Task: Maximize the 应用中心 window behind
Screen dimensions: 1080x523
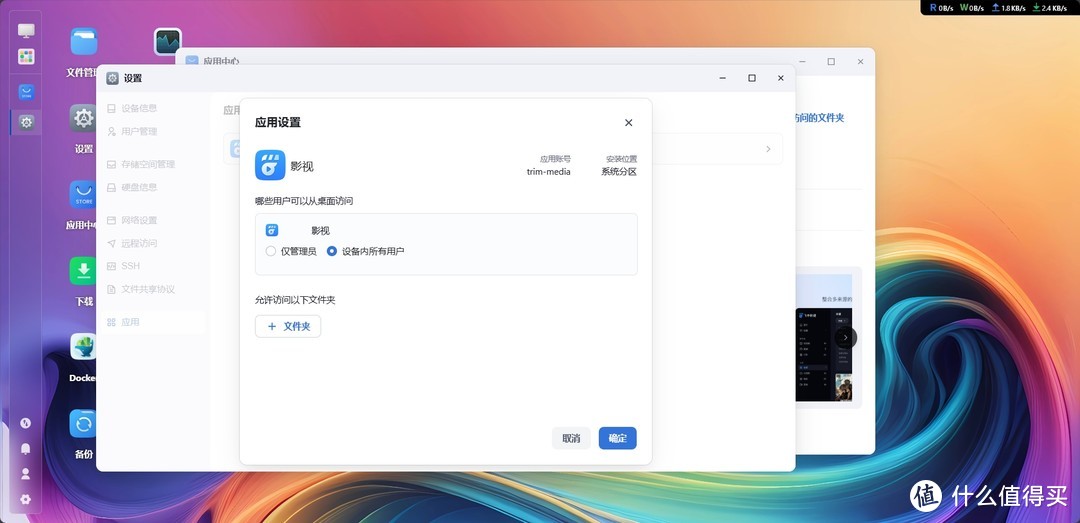Action: tap(831, 61)
